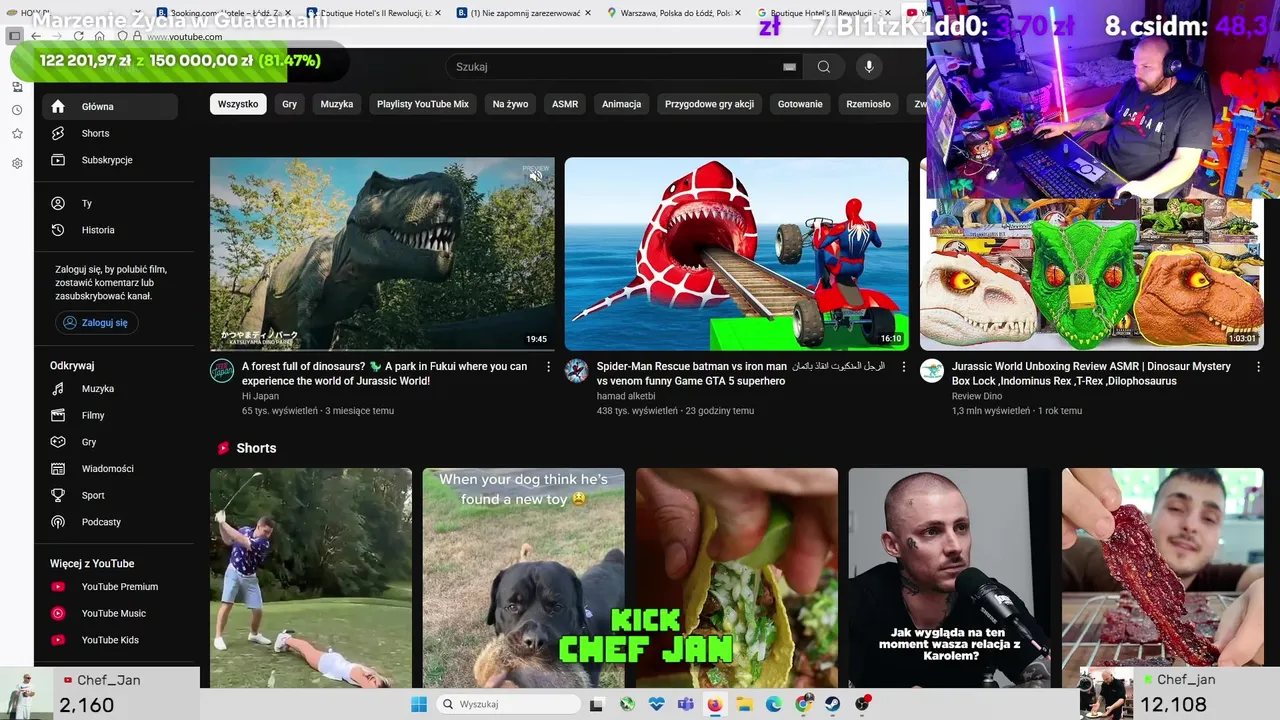Viewport: 1280px width, 720px height.
Task: Open Główna home in YouTube sidebar
Action: click(110, 106)
